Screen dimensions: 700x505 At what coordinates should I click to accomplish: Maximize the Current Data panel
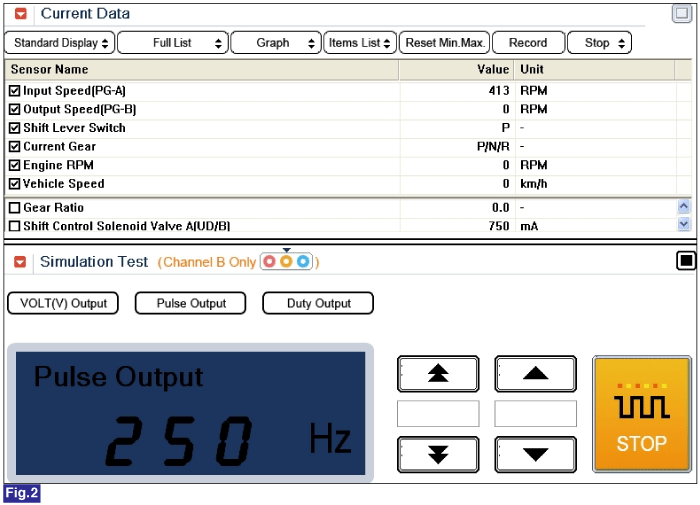tap(681, 13)
